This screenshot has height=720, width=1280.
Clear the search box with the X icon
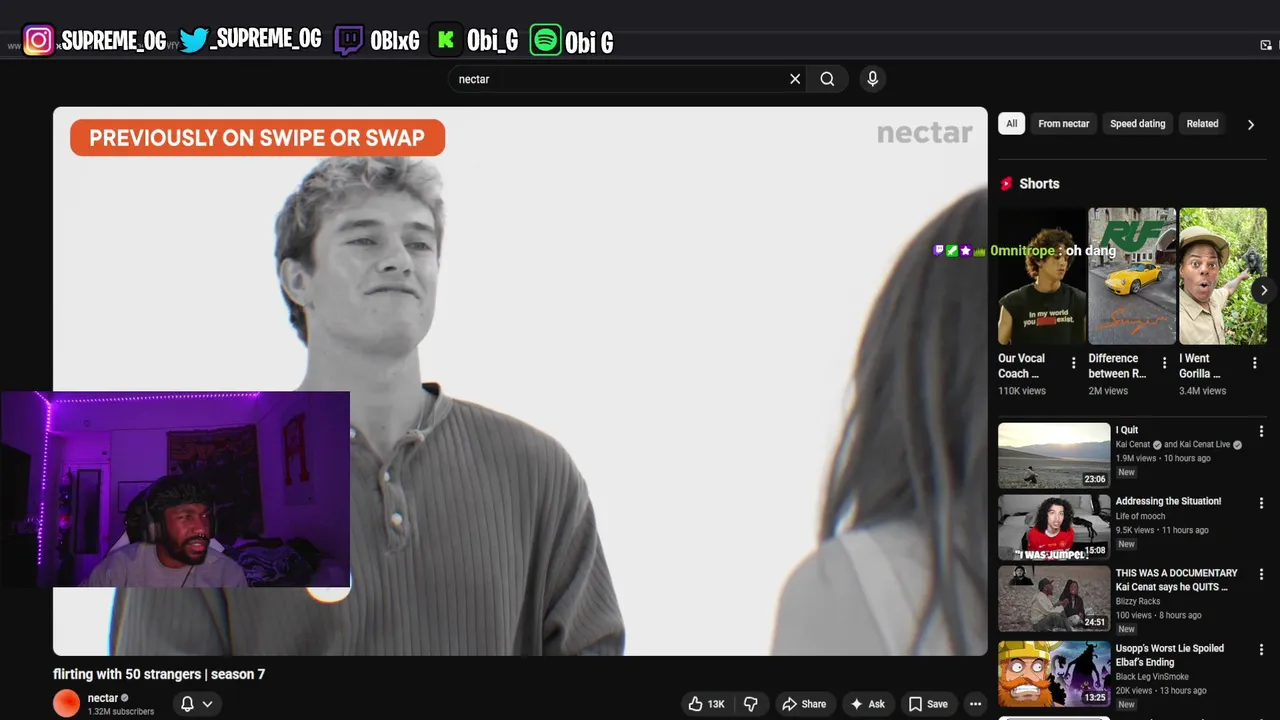795,79
